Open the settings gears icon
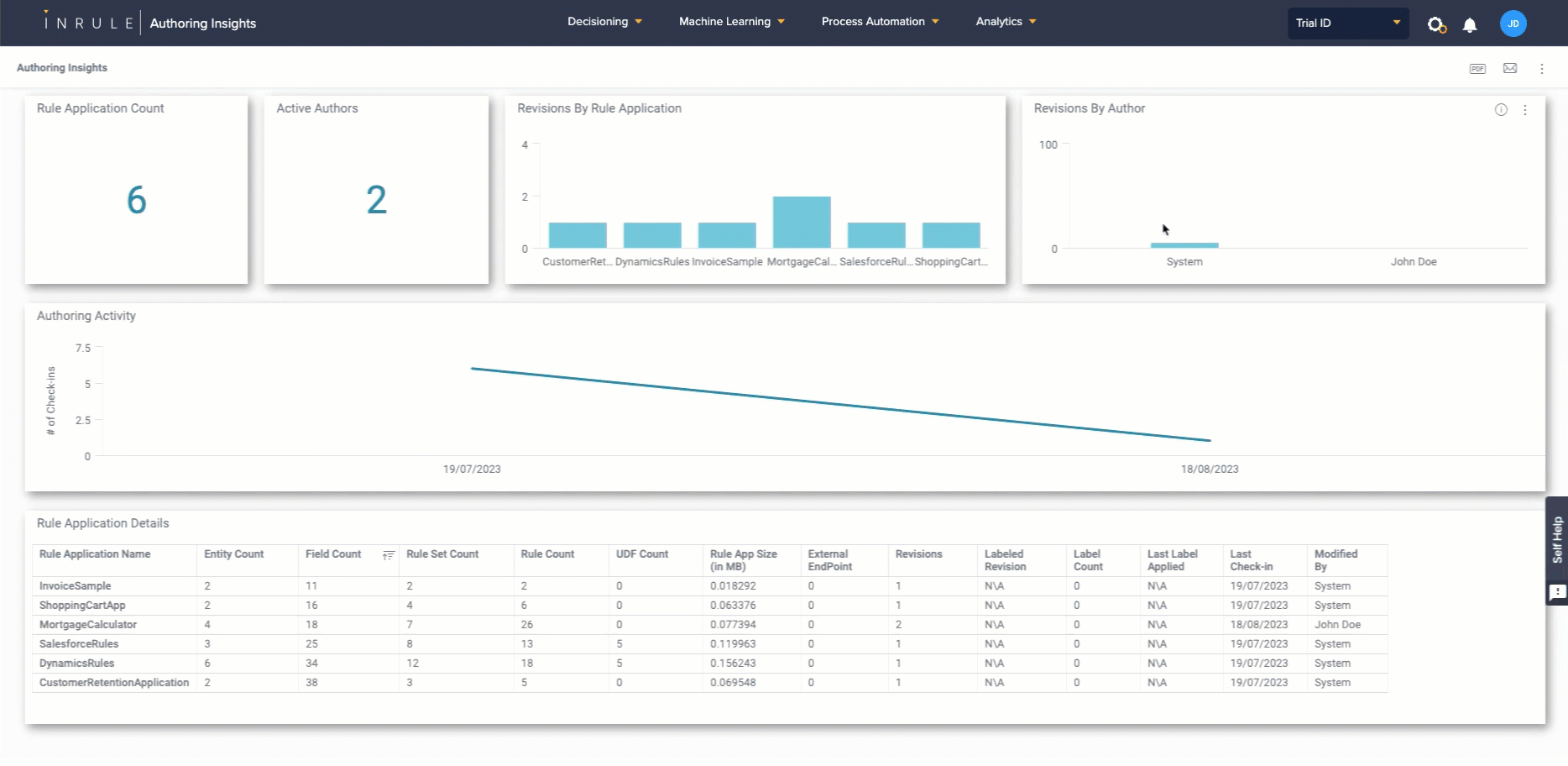 (x=1436, y=25)
